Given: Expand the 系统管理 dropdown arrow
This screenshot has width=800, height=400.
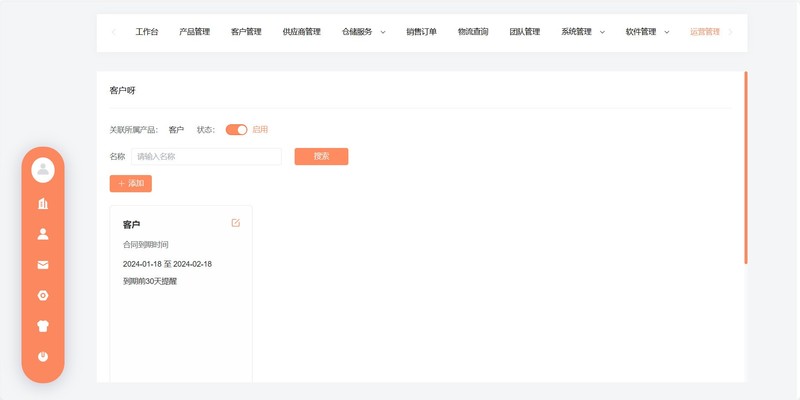Looking at the screenshot, I should [x=602, y=32].
